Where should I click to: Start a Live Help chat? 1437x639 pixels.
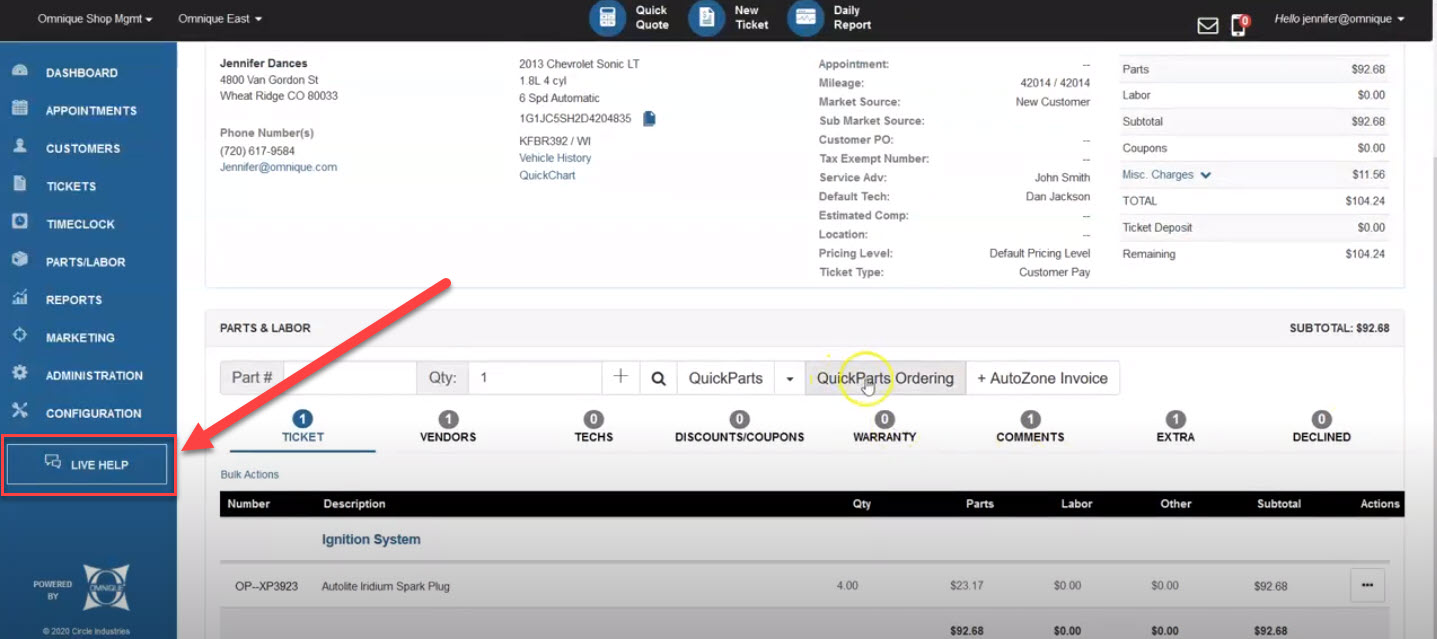click(x=87, y=463)
